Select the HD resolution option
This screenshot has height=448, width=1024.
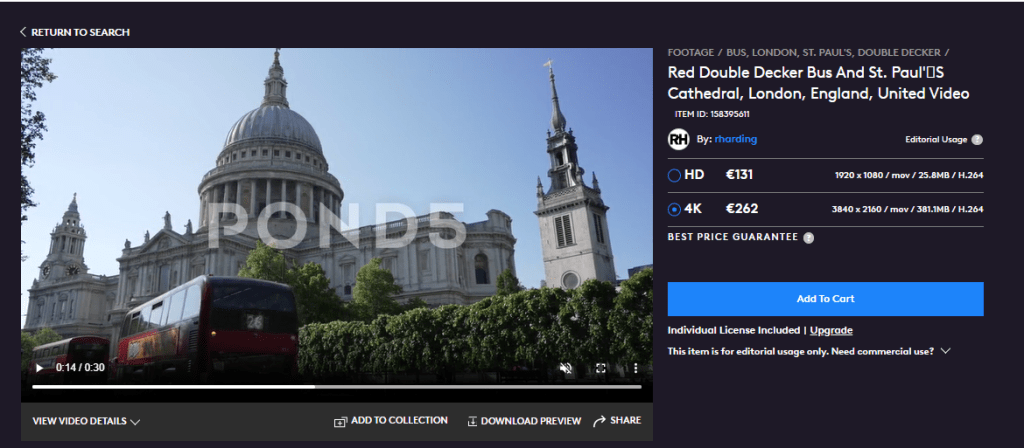pos(674,175)
